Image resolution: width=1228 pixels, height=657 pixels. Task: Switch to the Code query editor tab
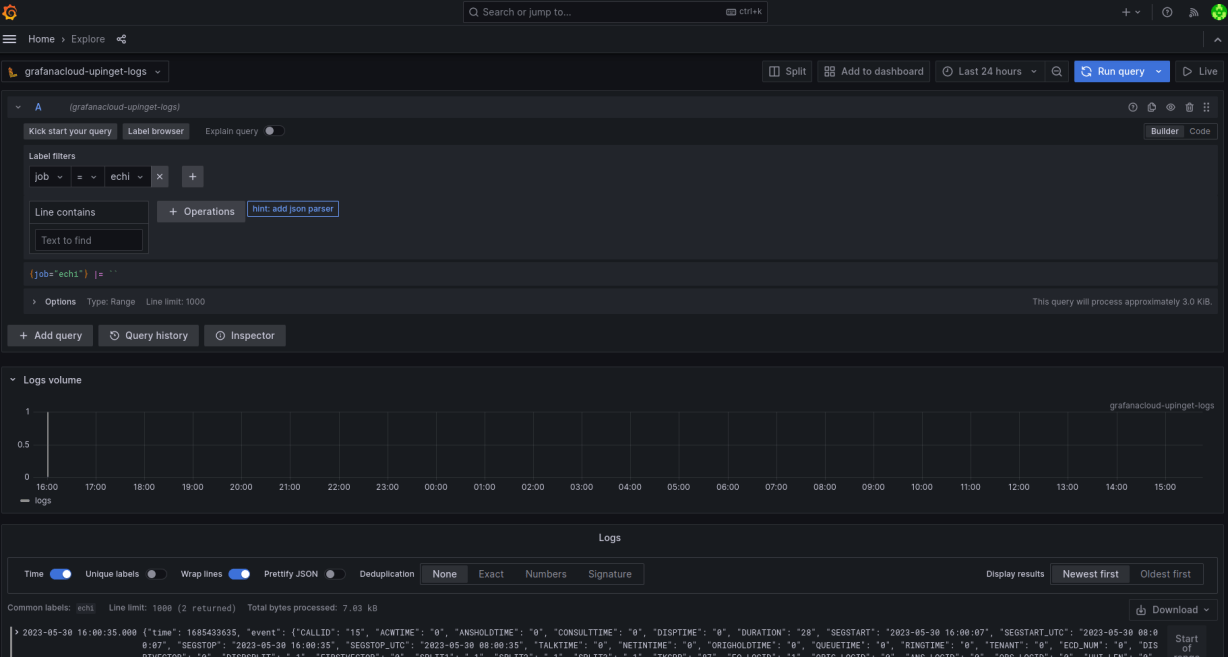(x=1200, y=131)
